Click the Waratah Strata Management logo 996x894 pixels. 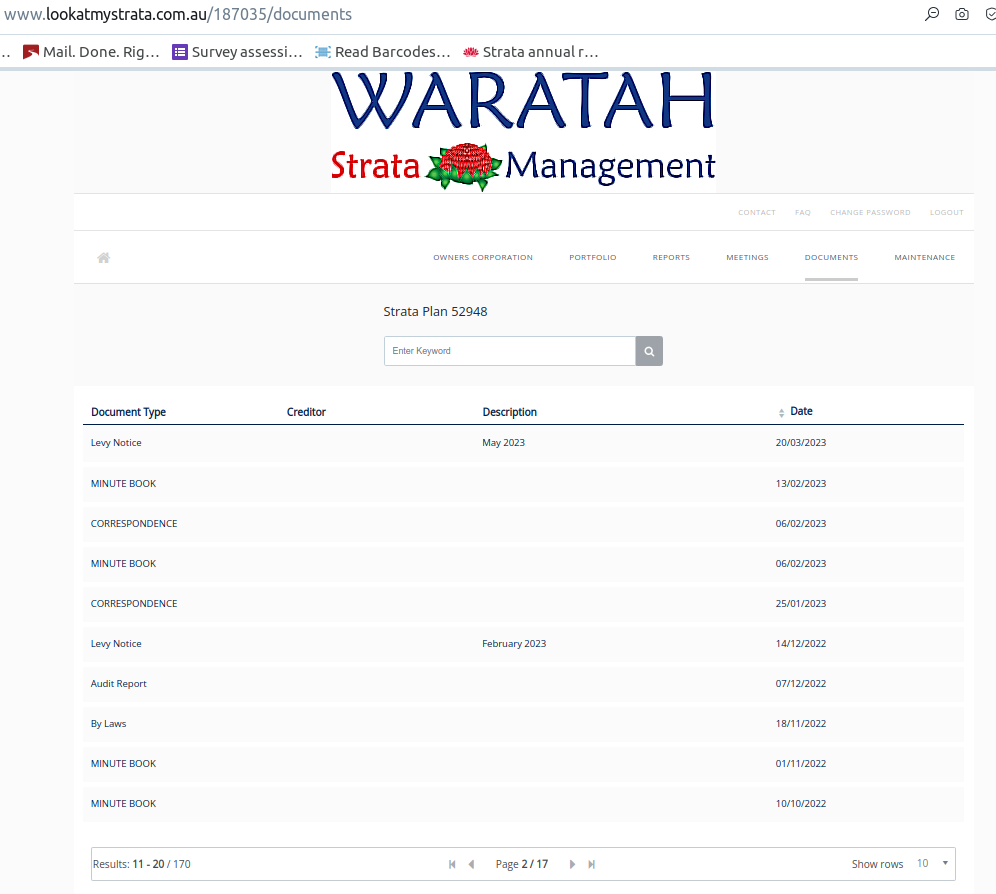pos(523,130)
